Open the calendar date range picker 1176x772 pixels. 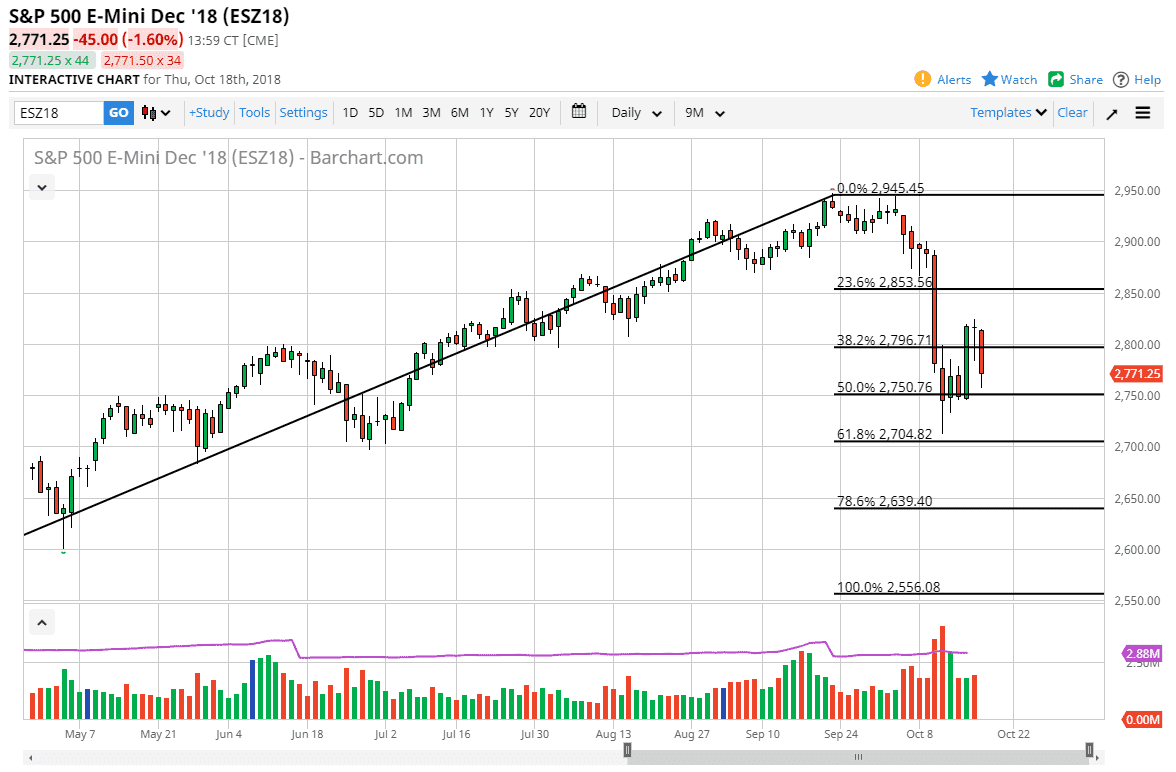(578, 112)
